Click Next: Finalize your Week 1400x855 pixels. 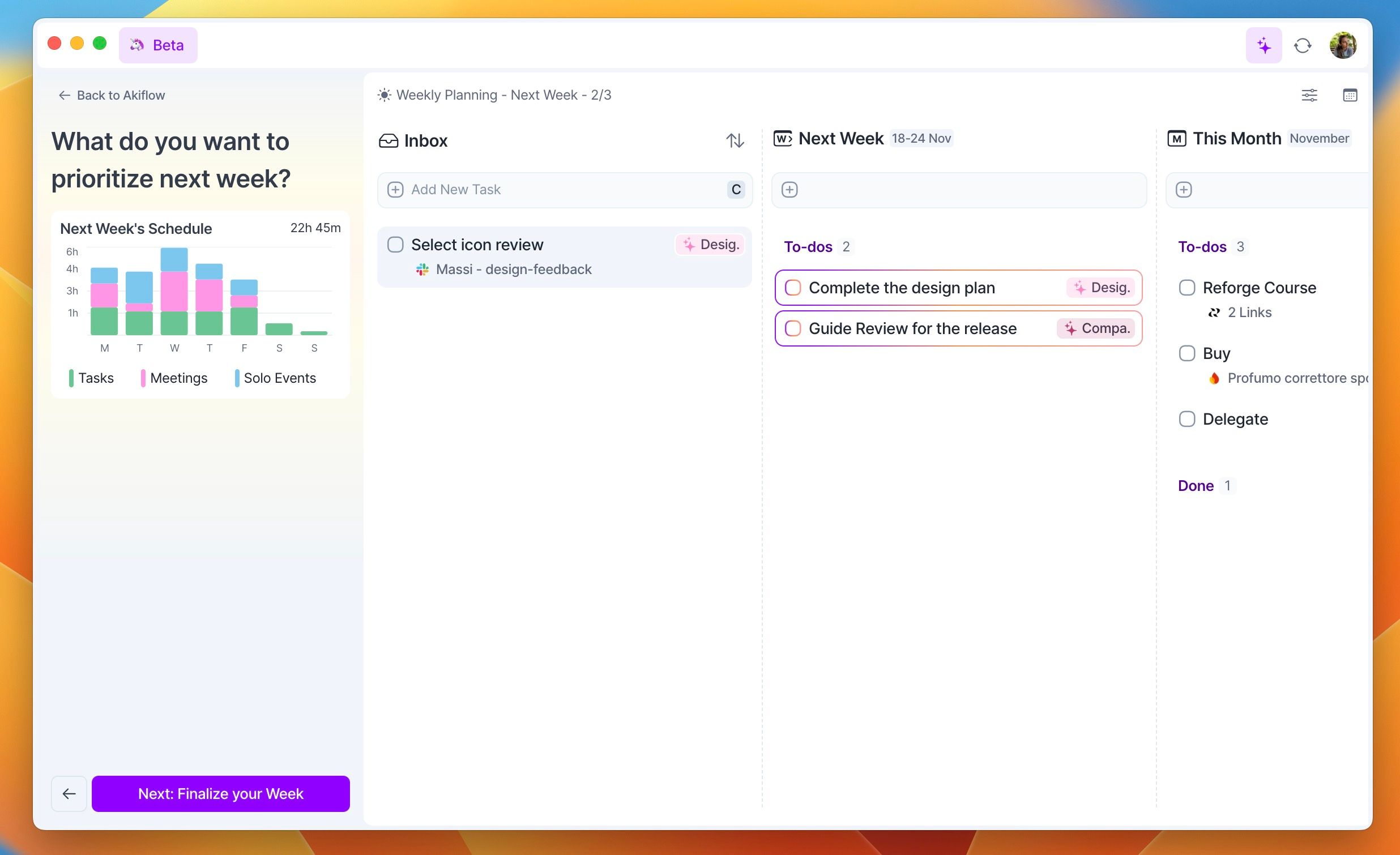[x=220, y=793]
